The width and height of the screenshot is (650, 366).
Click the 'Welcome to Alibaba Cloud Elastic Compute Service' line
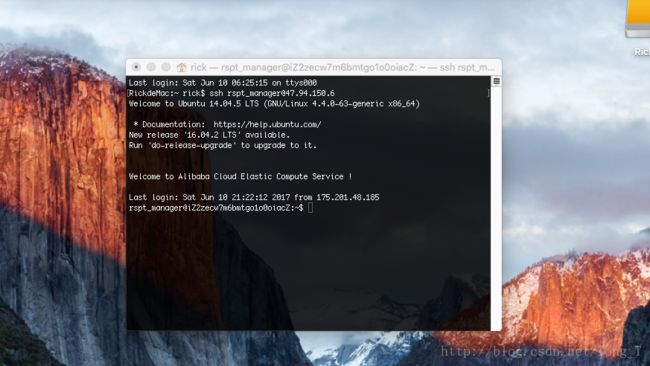[240, 177]
